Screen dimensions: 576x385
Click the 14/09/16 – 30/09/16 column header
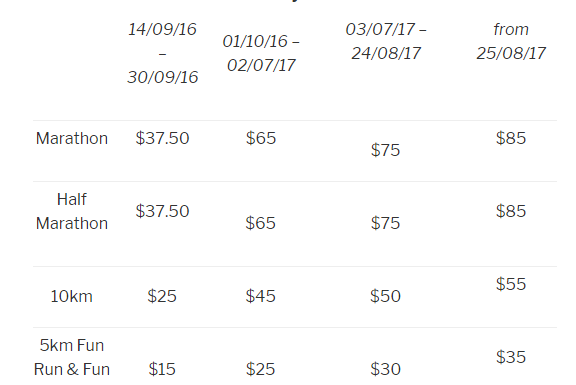point(162,53)
